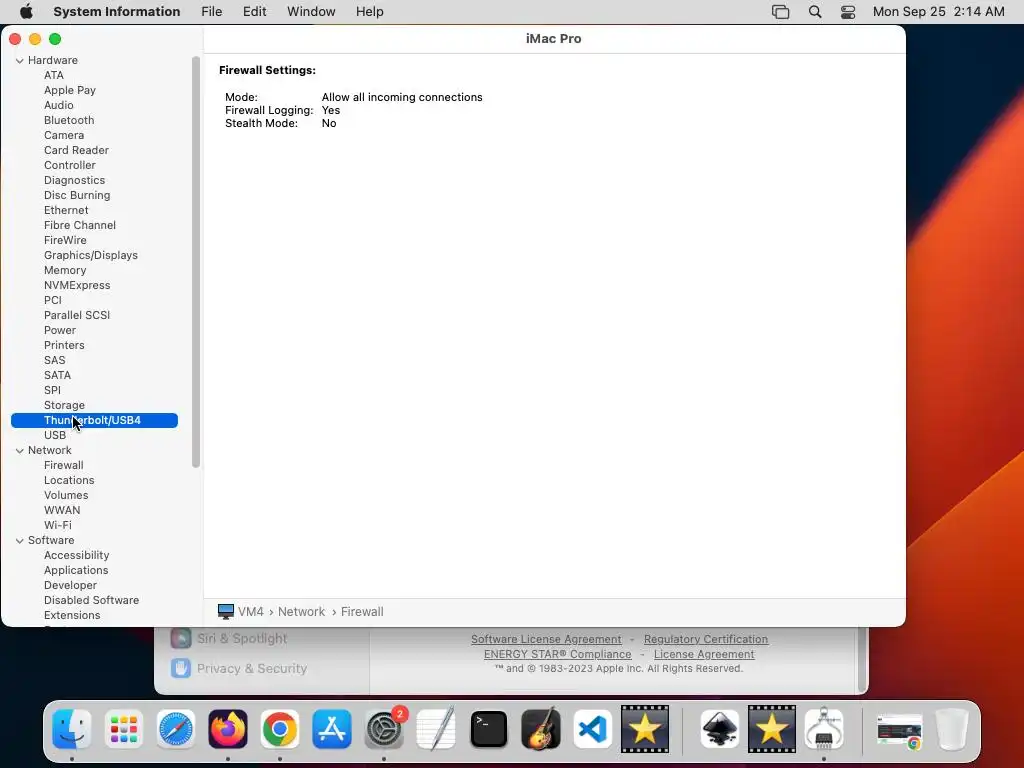Select Applications in the sidebar
Image resolution: width=1024 pixels, height=768 pixels.
(x=76, y=571)
